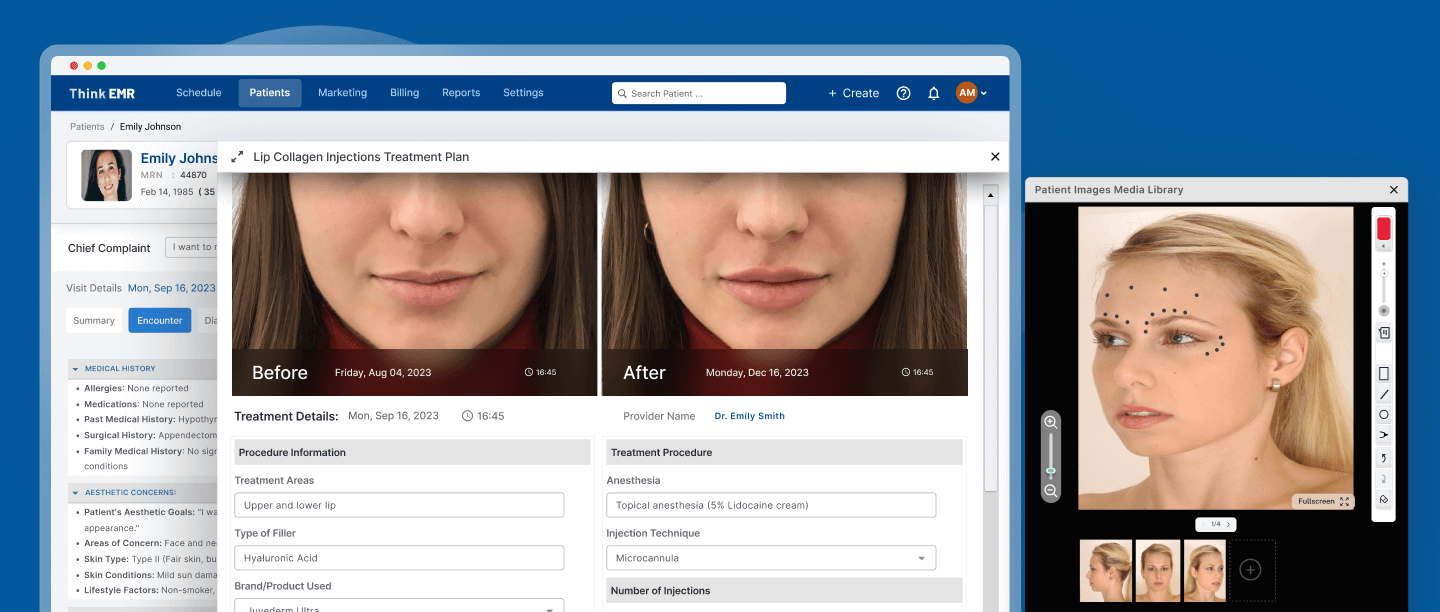The width and height of the screenshot is (1440, 612).
Task: Select the third angled face thumbnail
Action: click(x=1204, y=570)
